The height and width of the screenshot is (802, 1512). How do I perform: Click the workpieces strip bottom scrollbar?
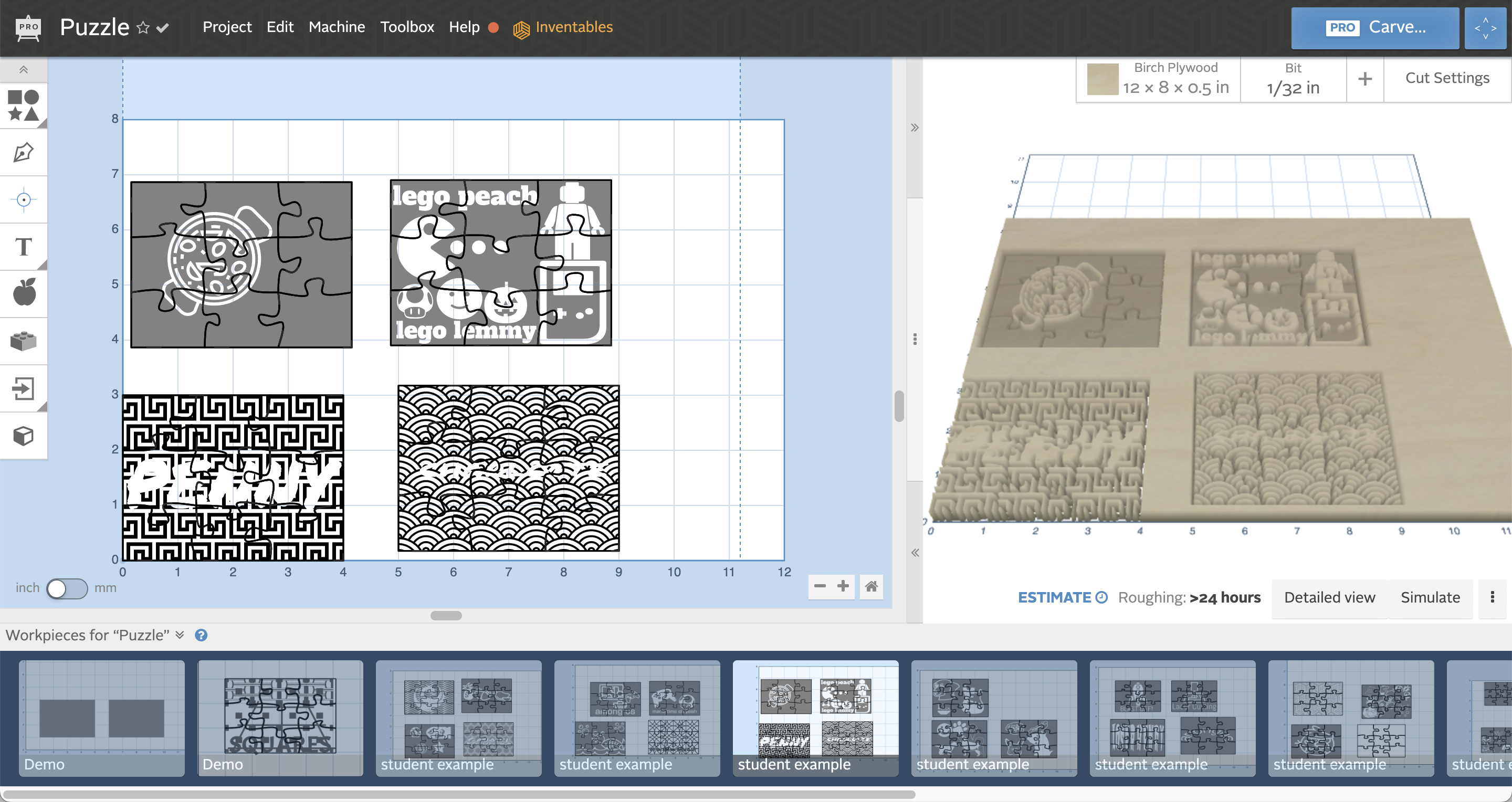(459, 794)
